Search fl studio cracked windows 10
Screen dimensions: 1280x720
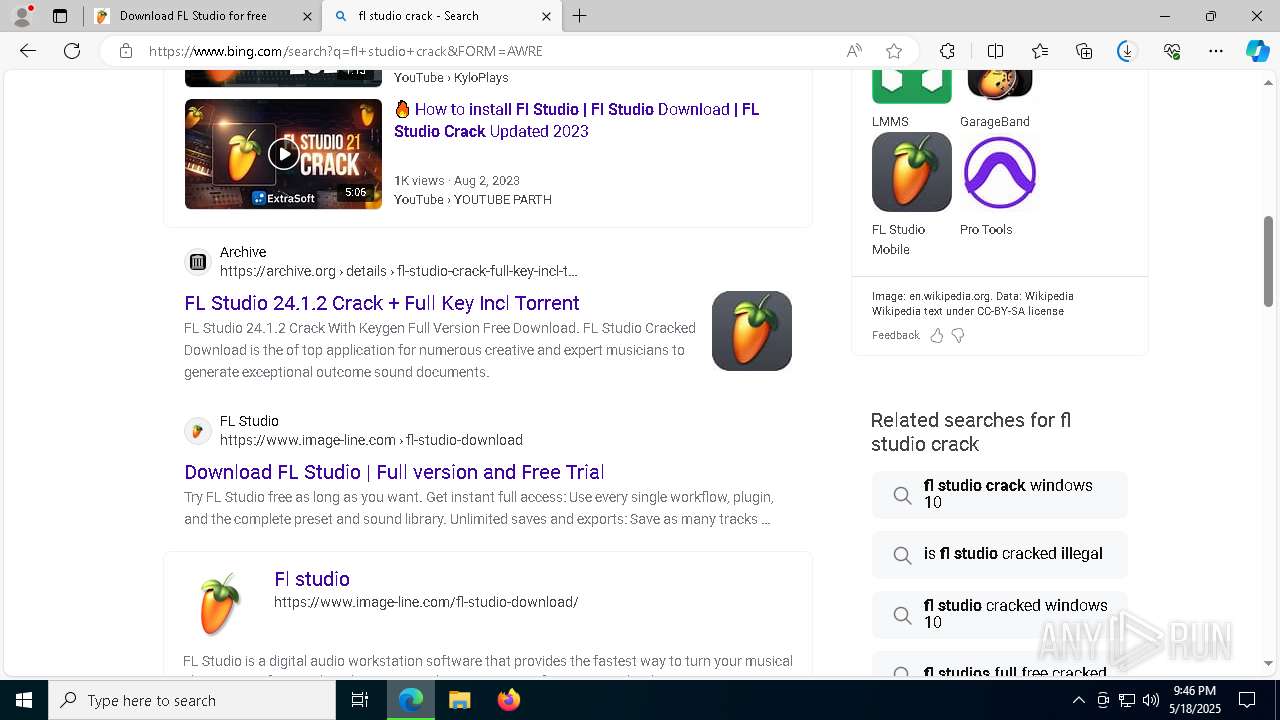coord(999,614)
